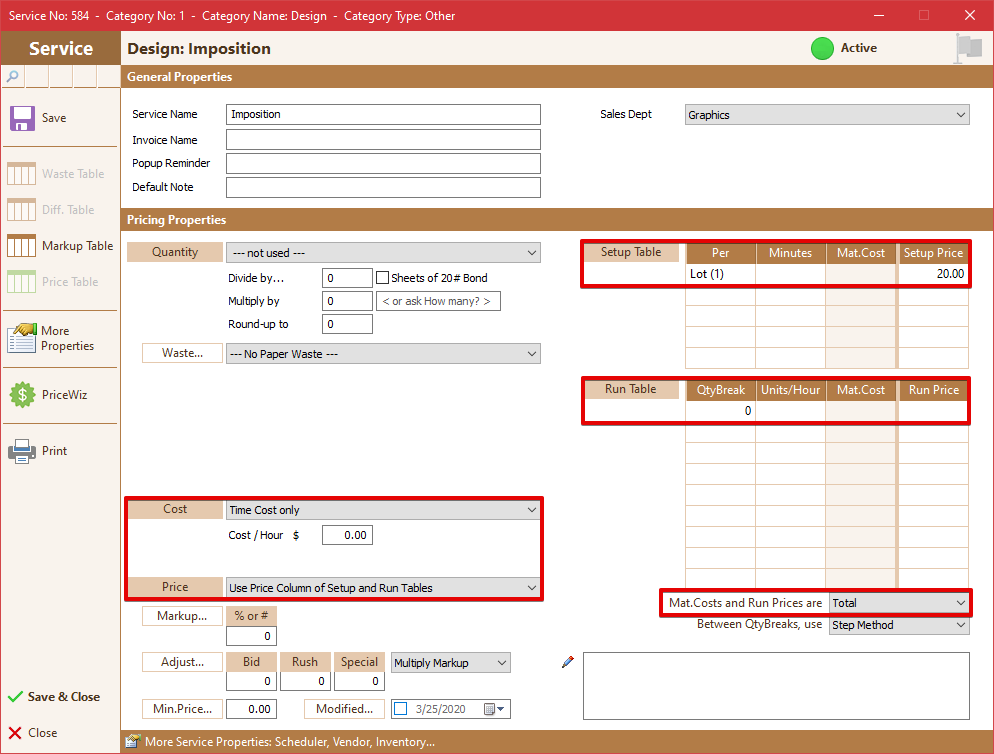Viewport: 994px width, 754px height.
Task: Click the Service Name field
Action: pyautogui.click(x=383, y=115)
